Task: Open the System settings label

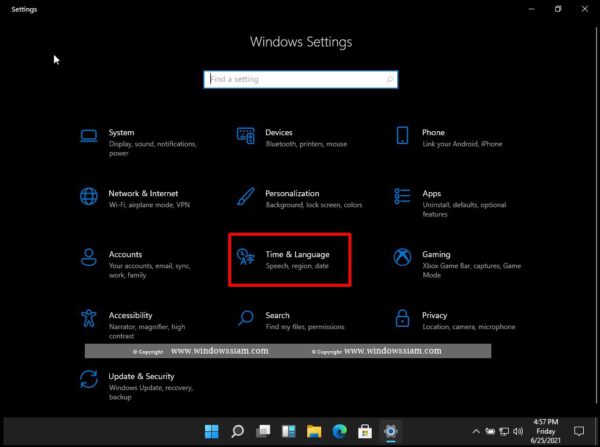Action: [x=121, y=132]
